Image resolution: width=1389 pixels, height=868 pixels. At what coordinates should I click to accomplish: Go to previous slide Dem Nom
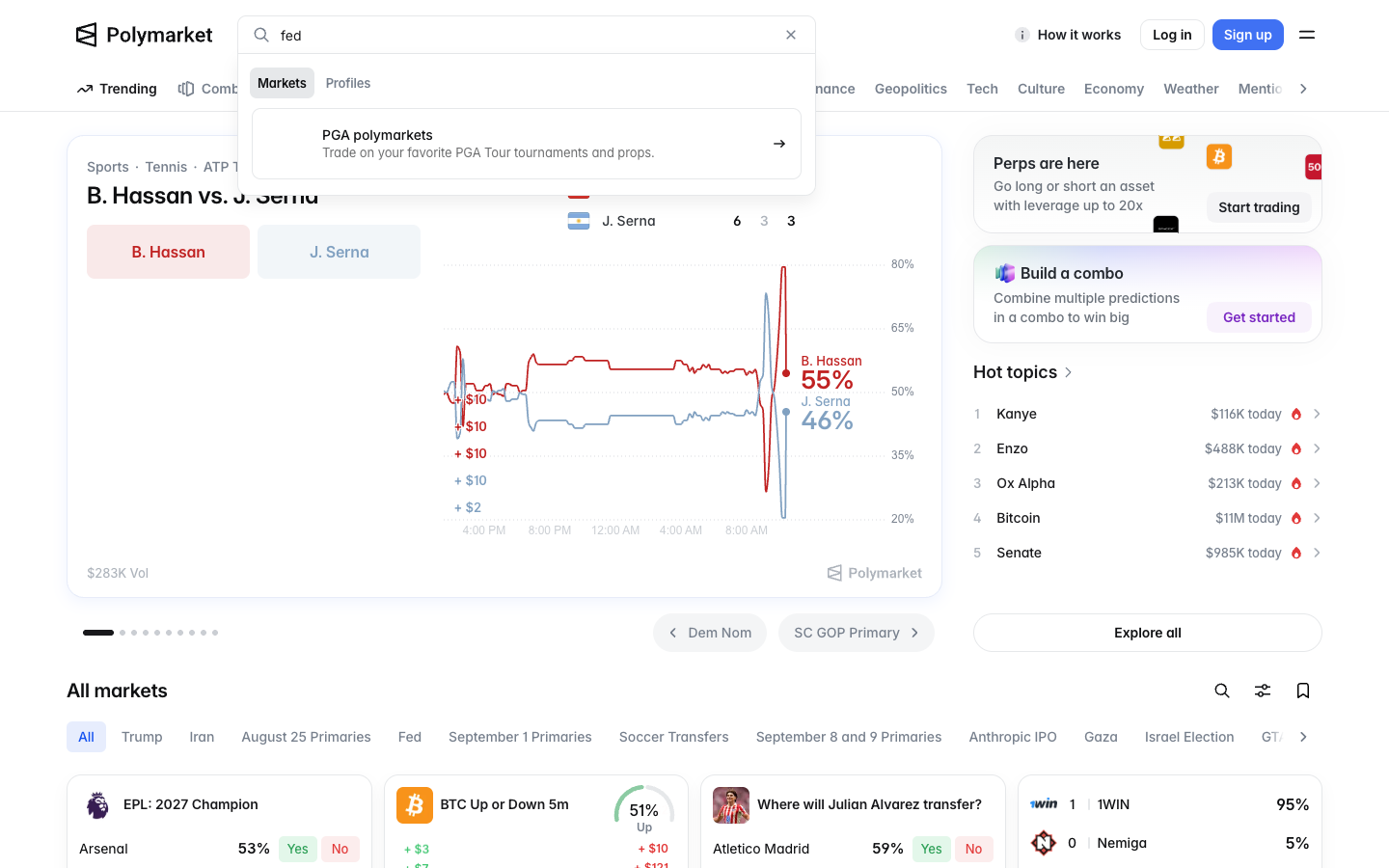click(x=710, y=633)
